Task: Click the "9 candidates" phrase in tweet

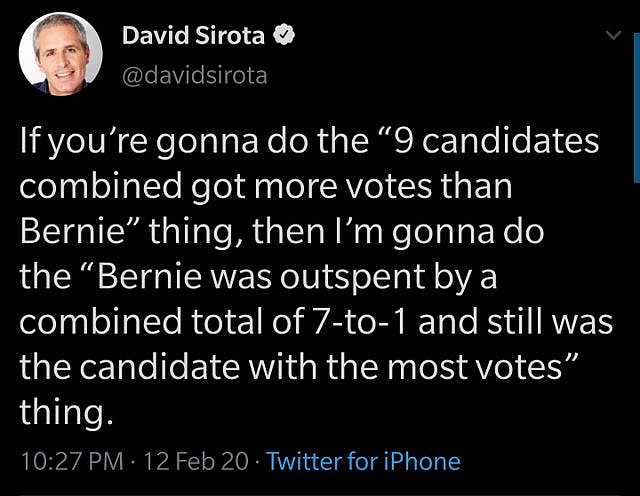Action: [496, 141]
